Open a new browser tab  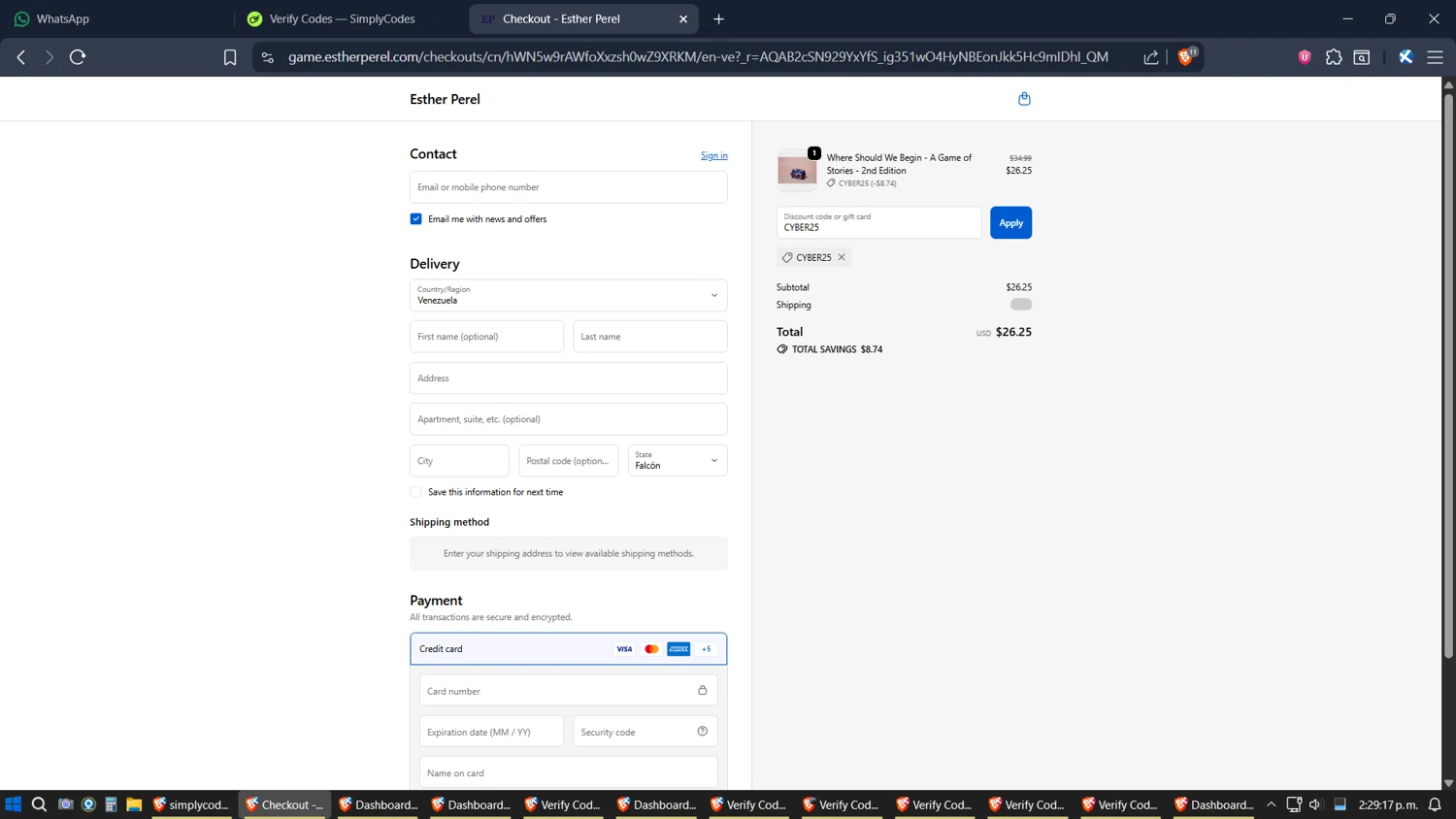[718, 18]
